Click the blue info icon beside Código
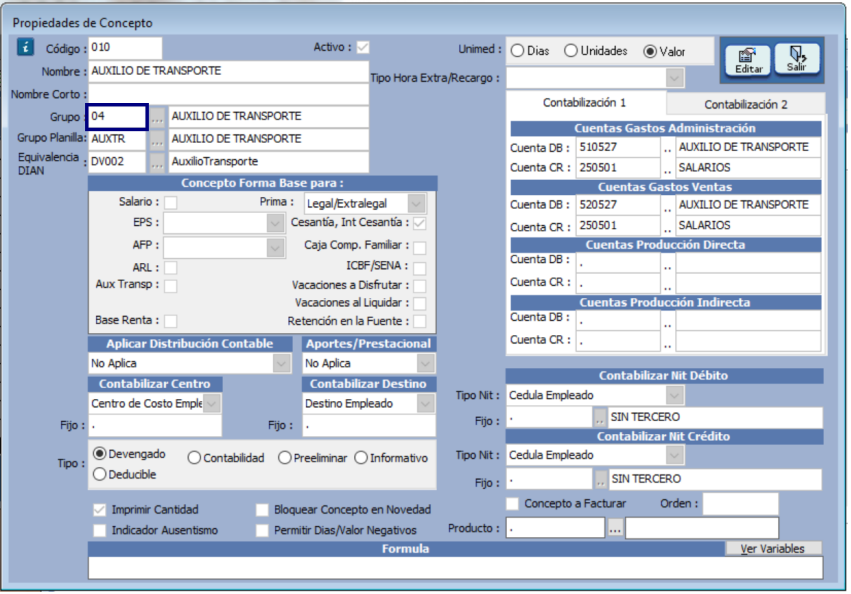 point(25,47)
